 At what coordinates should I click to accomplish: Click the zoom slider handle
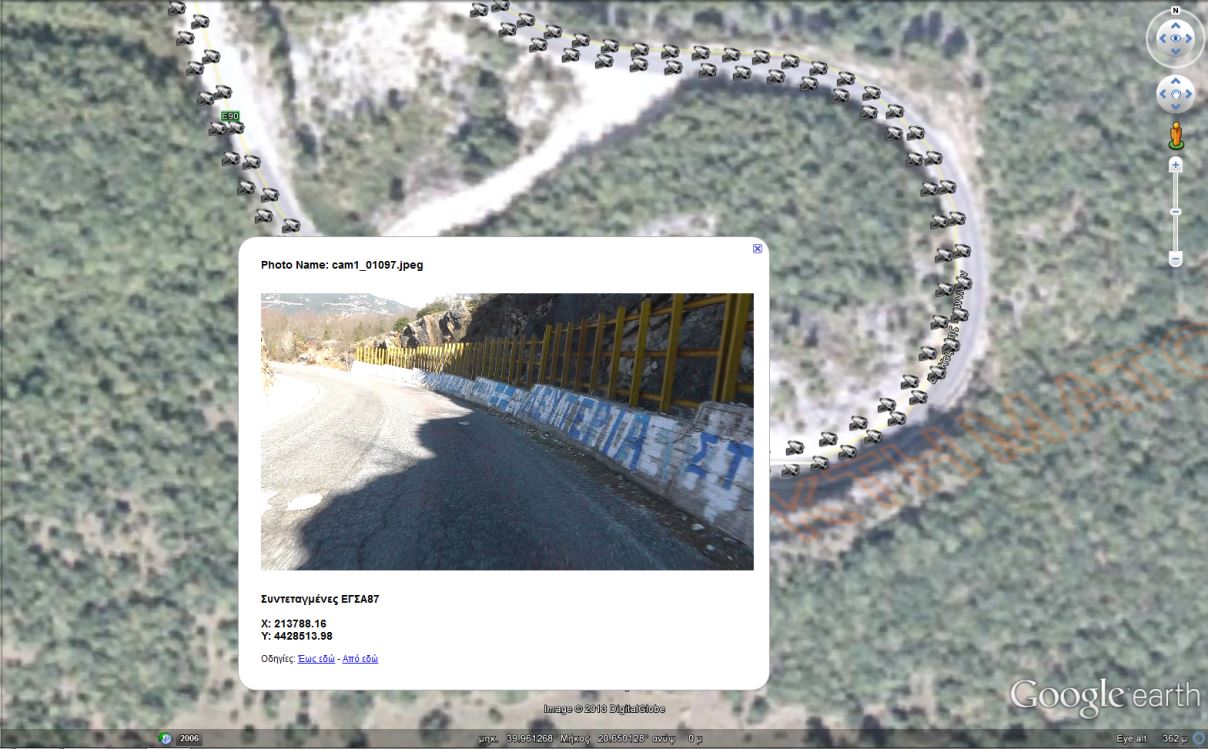point(1176,211)
